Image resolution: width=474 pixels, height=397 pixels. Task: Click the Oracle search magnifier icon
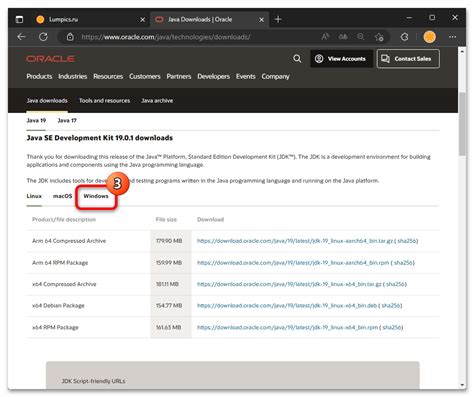[297, 59]
